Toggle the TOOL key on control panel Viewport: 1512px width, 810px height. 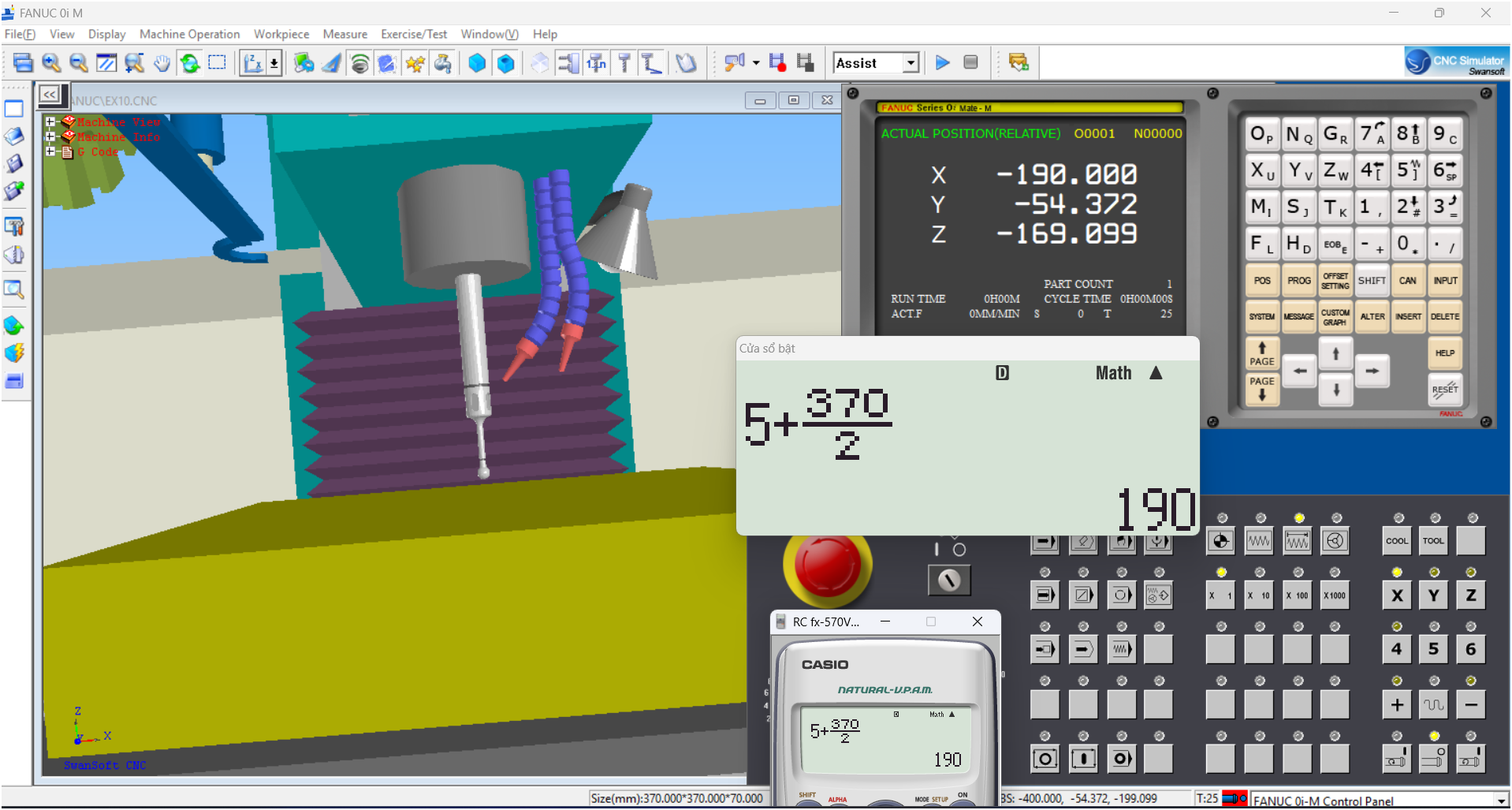pyautogui.click(x=1434, y=541)
